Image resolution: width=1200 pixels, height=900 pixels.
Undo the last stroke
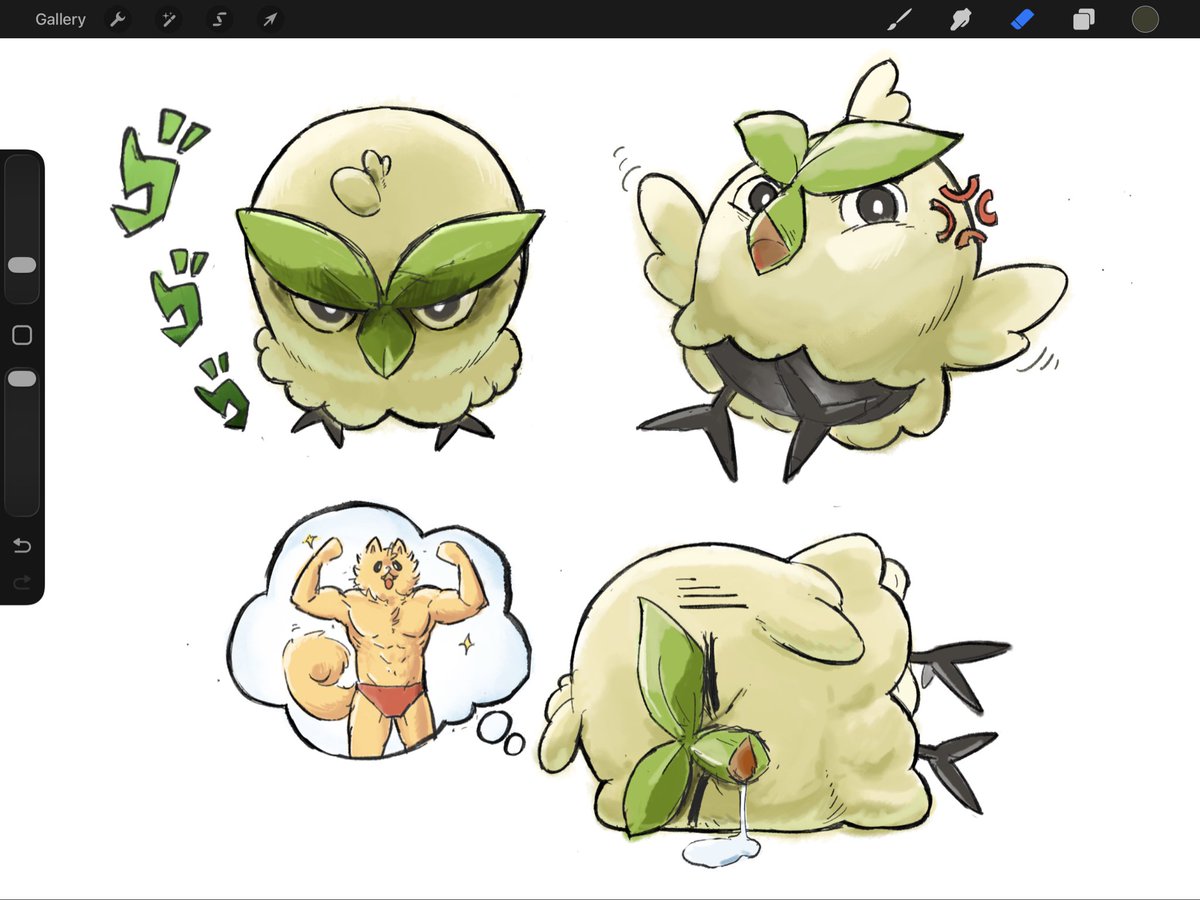click(22, 546)
